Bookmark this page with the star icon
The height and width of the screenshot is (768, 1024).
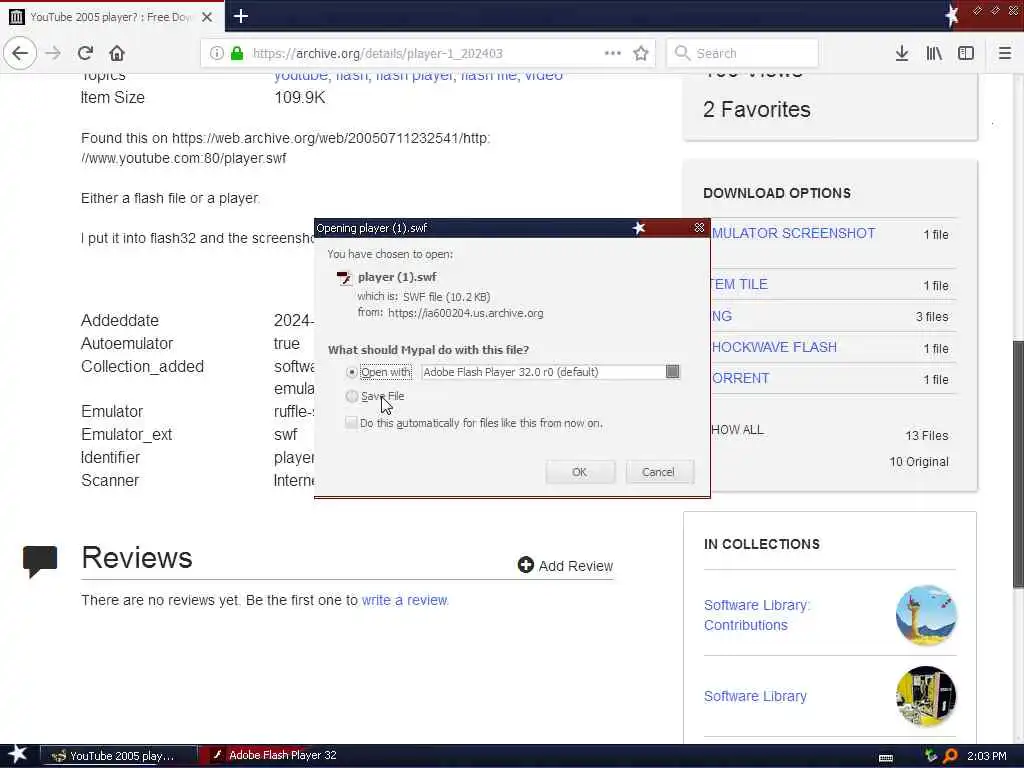pyautogui.click(x=641, y=53)
